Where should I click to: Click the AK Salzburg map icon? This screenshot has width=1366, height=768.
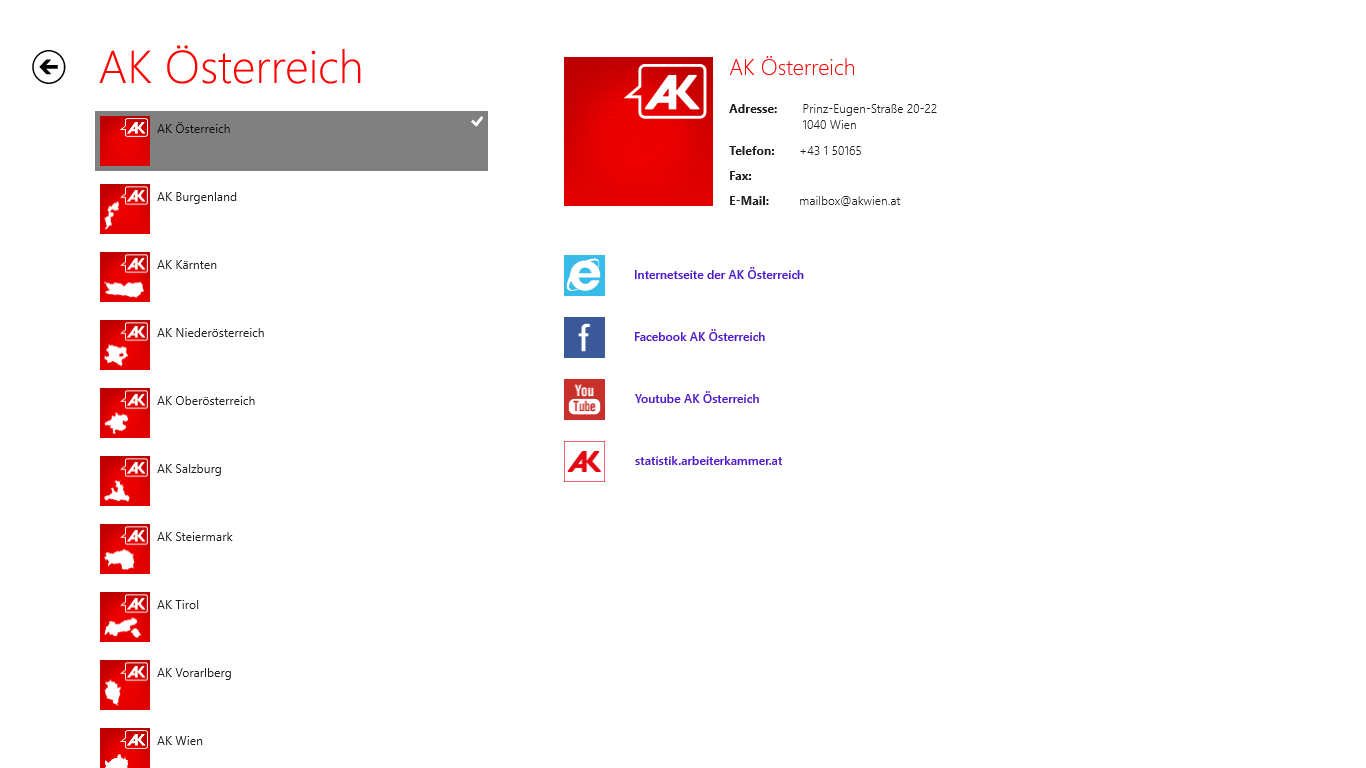tap(125, 481)
